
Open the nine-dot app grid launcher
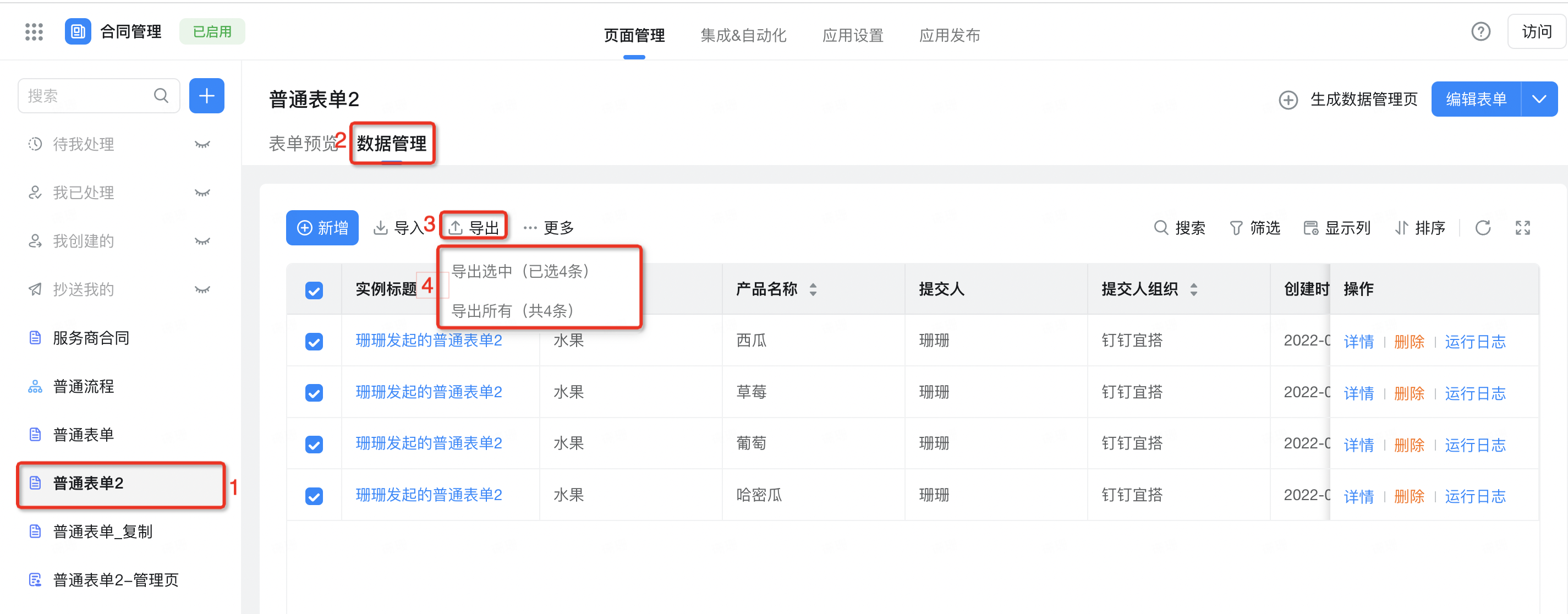(34, 32)
